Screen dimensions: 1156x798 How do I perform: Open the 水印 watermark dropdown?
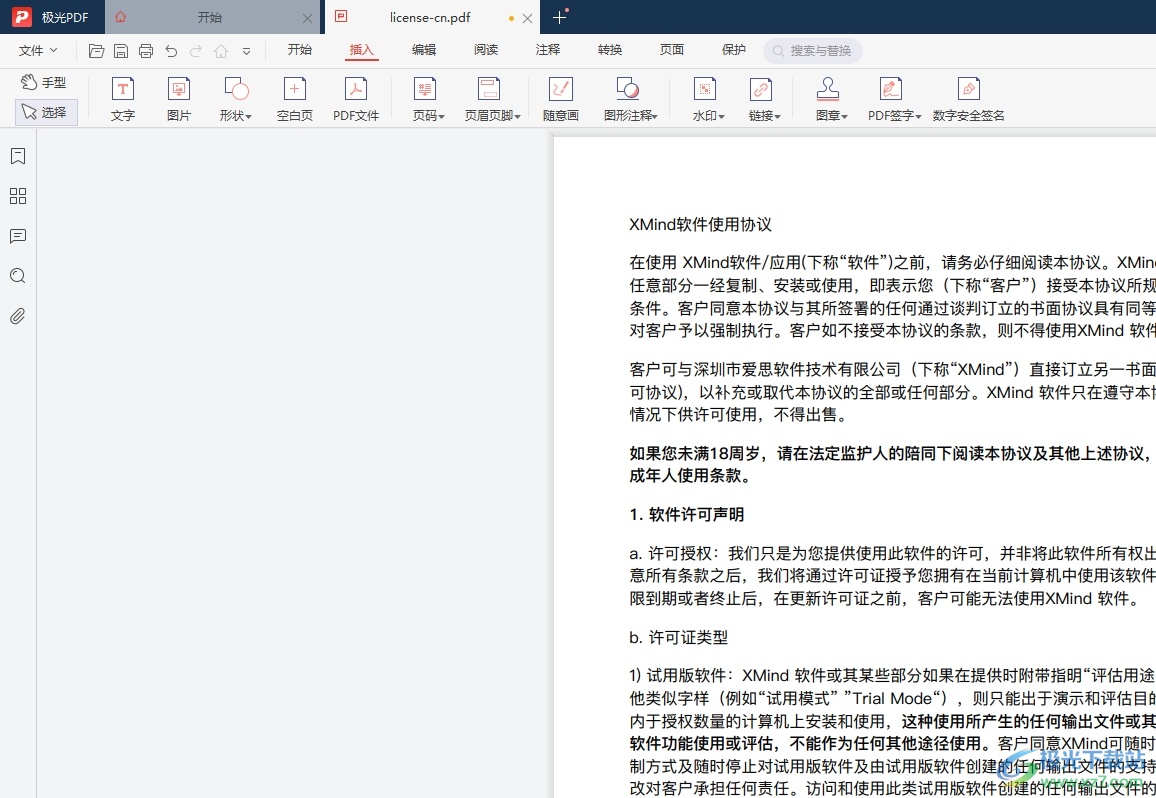[x=708, y=99]
